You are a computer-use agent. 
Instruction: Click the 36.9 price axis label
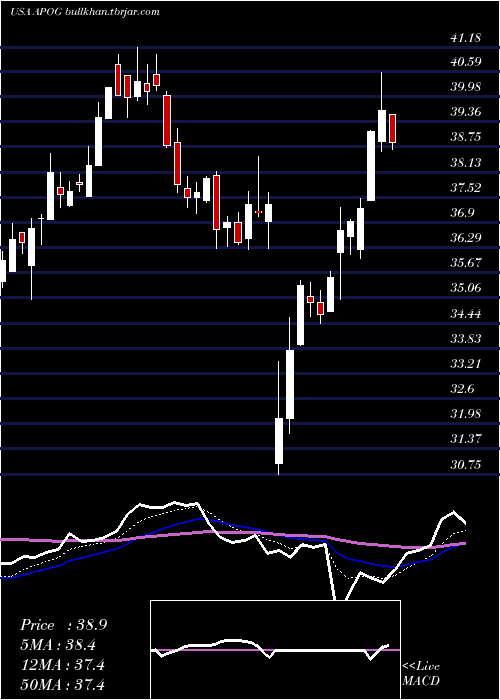462,212
